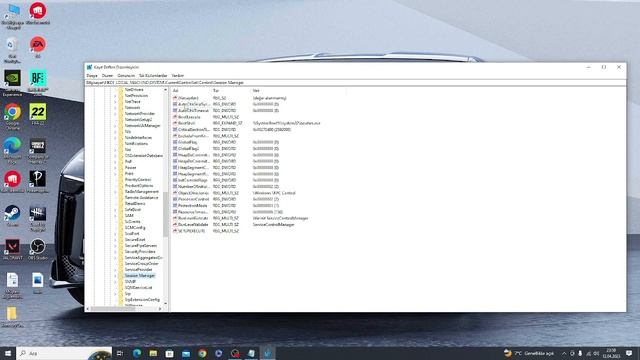Open Task View on the taskbar
This screenshot has width=640, height=360.
click(120, 353)
